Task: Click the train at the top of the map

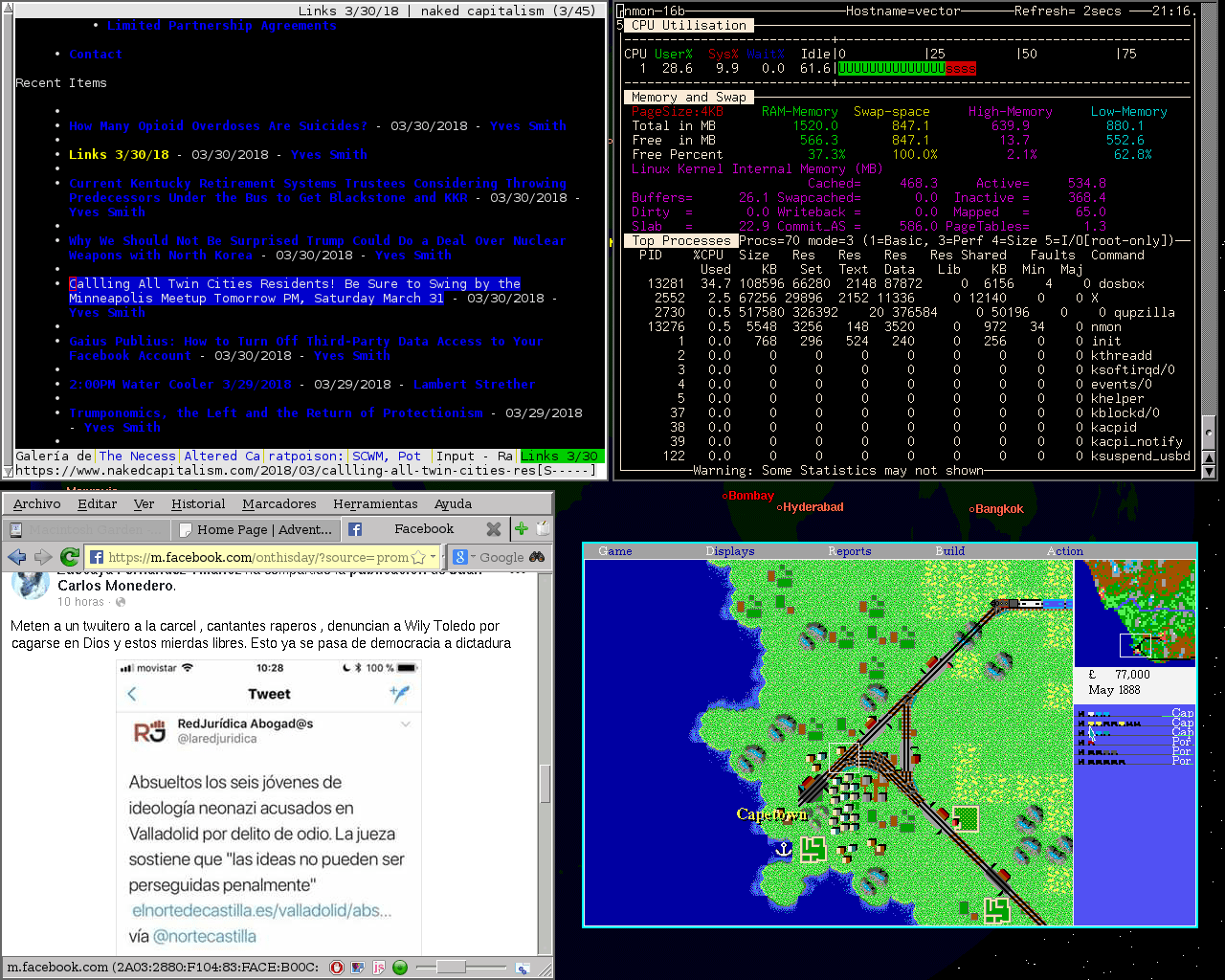Action: click(x=1030, y=604)
